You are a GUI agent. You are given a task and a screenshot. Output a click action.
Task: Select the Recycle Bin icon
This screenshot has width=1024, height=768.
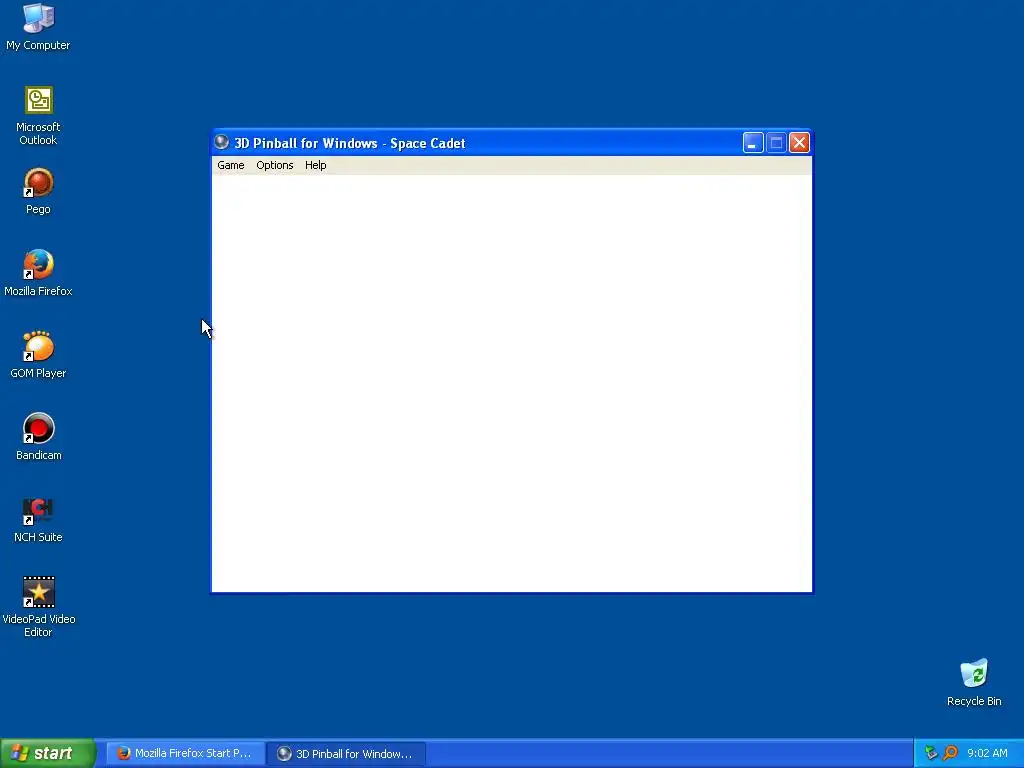point(974,682)
